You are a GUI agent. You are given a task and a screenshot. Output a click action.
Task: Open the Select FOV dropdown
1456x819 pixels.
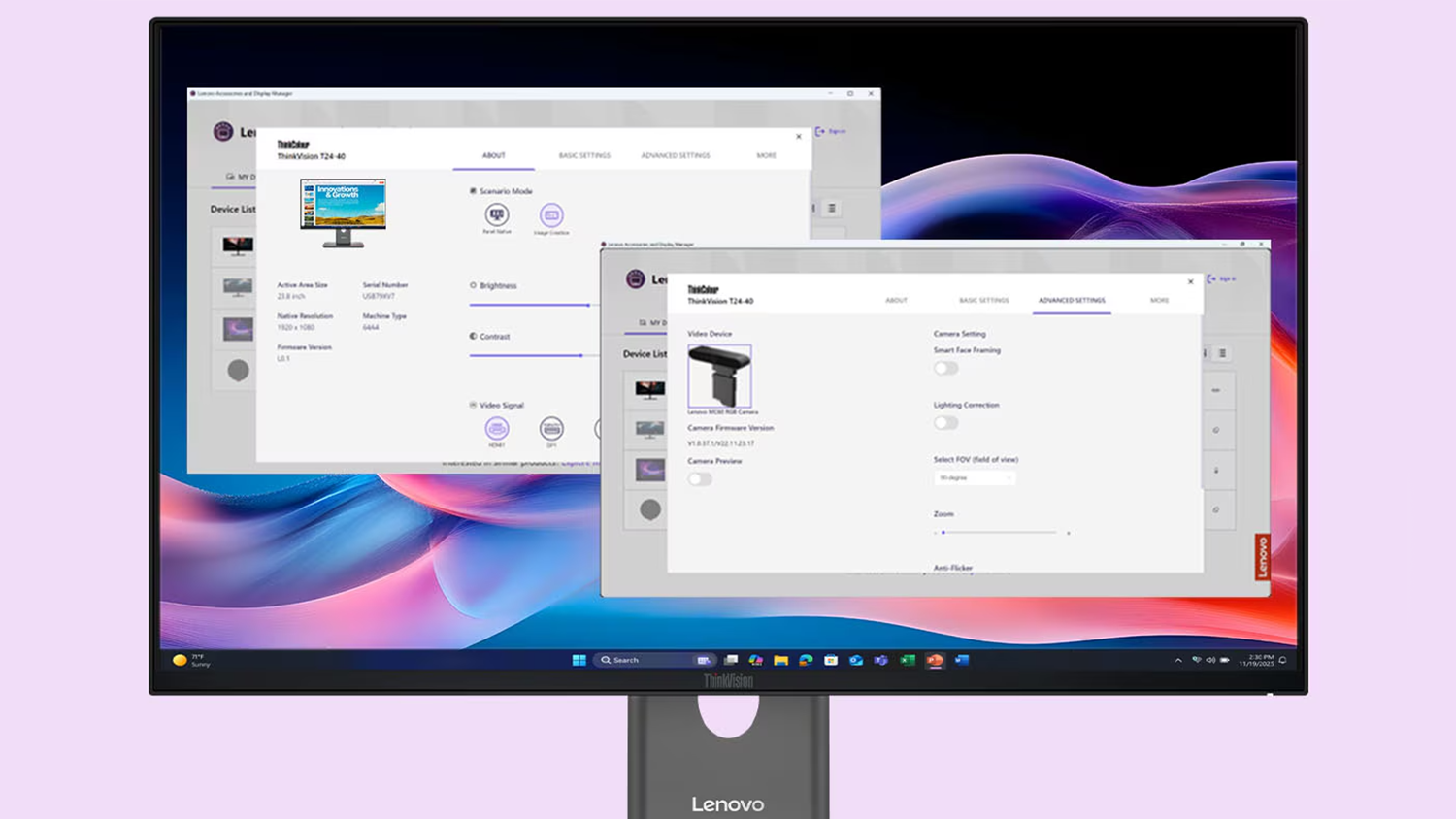coord(975,477)
